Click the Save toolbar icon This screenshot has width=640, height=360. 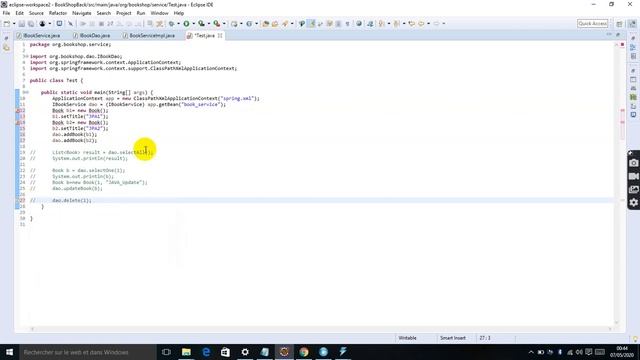22,24
